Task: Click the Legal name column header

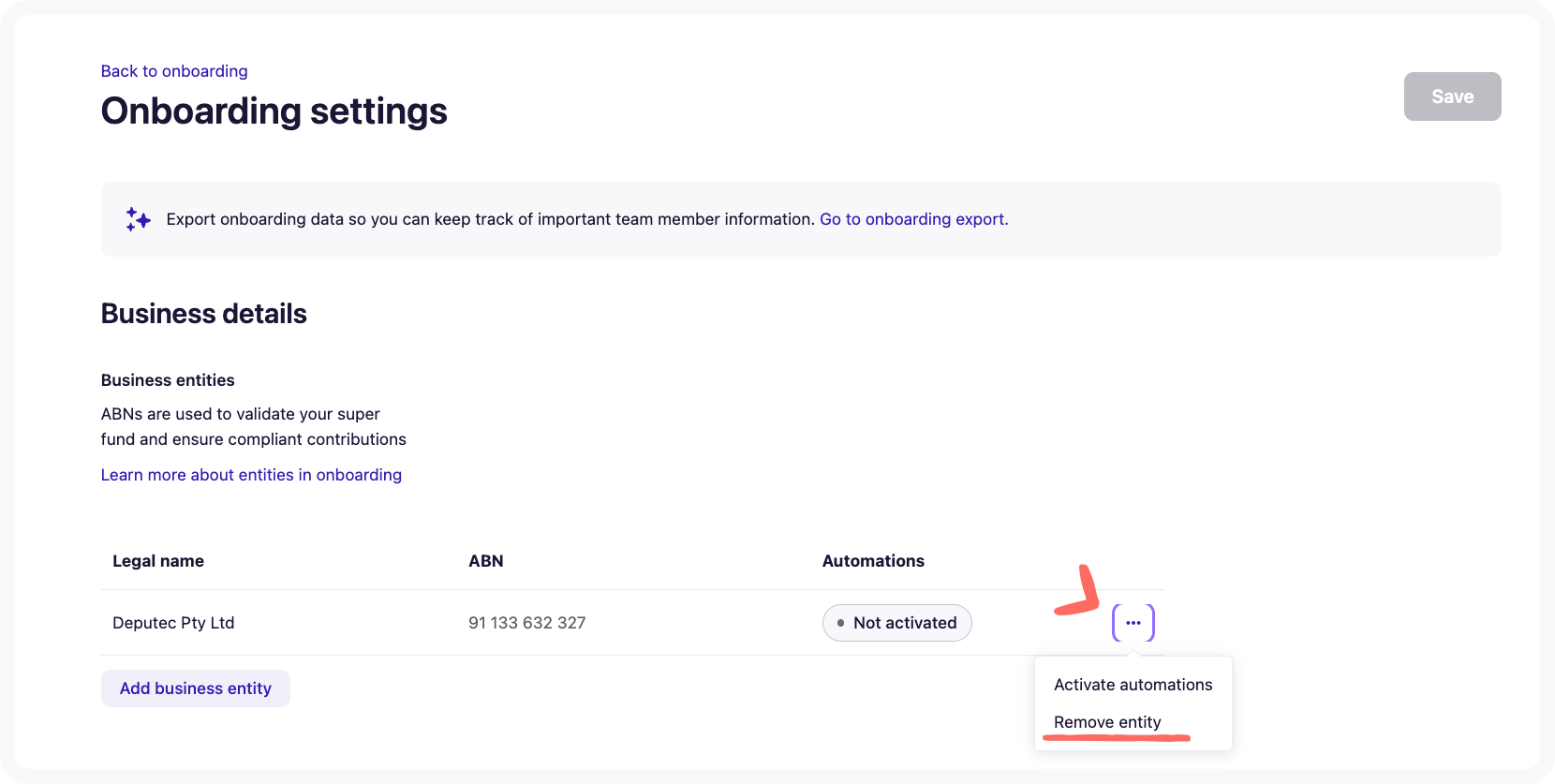Action: pyautogui.click(x=158, y=561)
